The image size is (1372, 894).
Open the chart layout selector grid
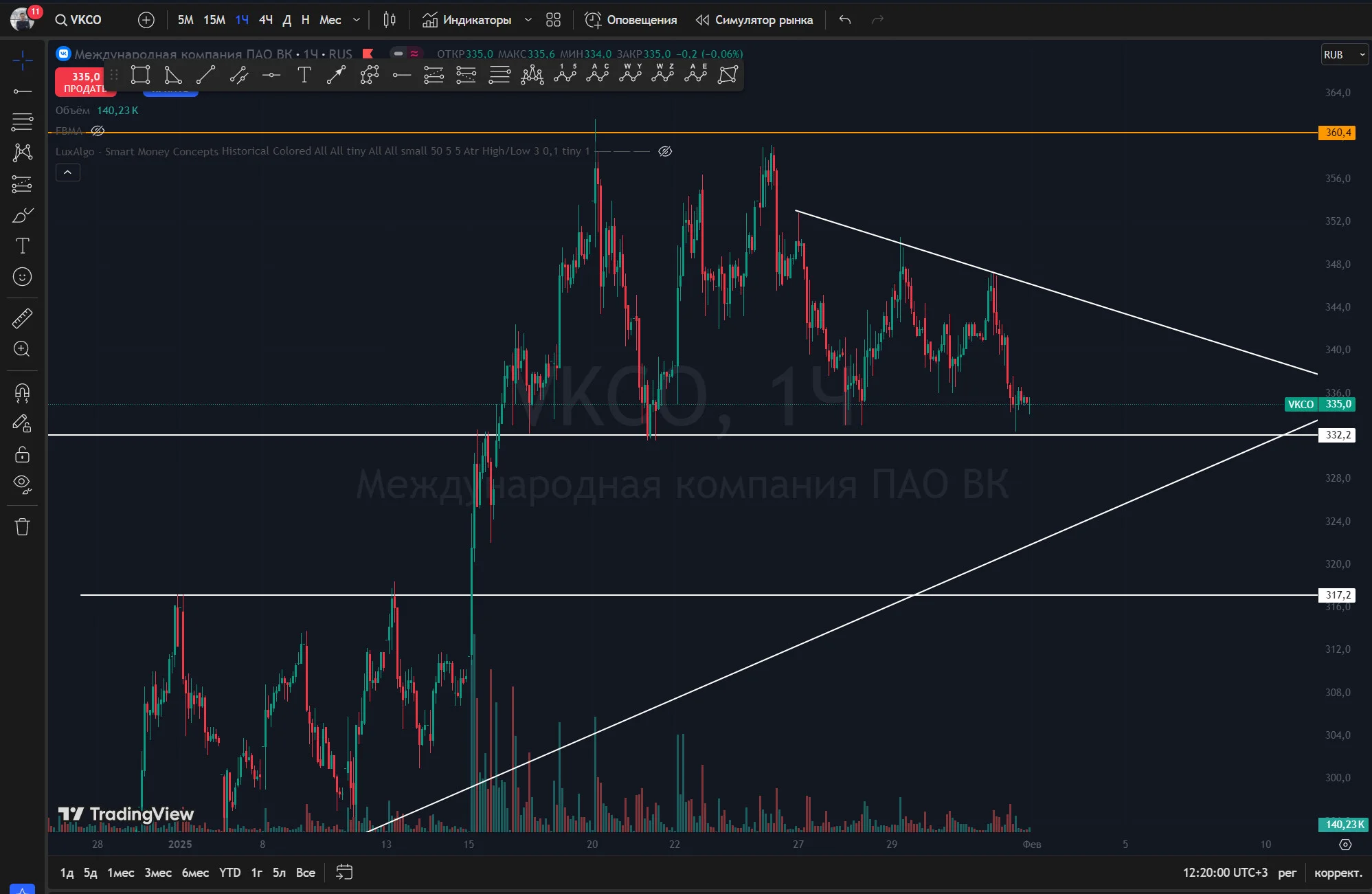[553, 20]
